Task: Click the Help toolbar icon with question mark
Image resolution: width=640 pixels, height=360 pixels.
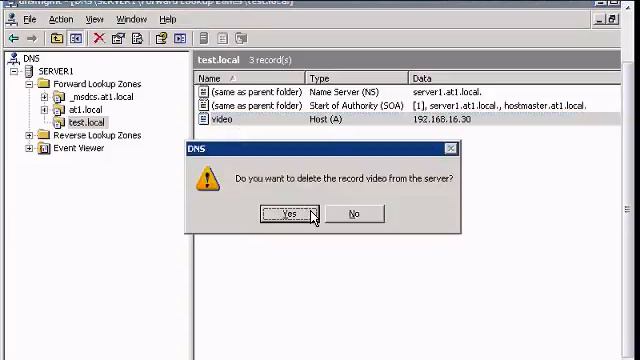Action: pyautogui.click(x=161, y=39)
